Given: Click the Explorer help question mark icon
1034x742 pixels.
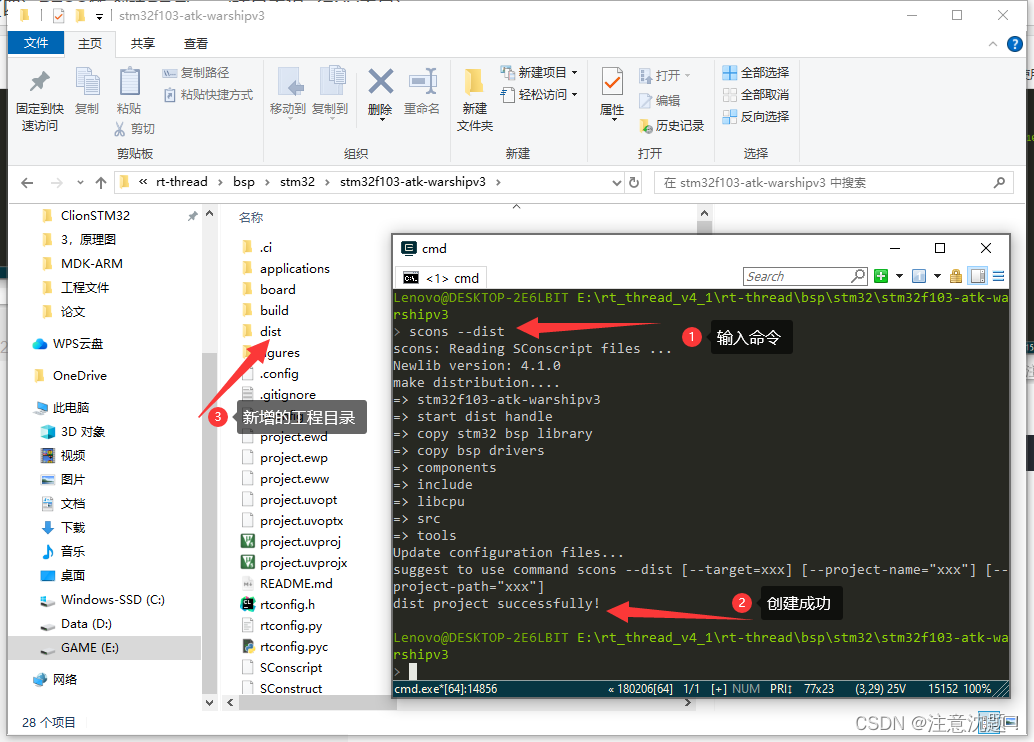Looking at the screenshot, I should [1014, 44].
